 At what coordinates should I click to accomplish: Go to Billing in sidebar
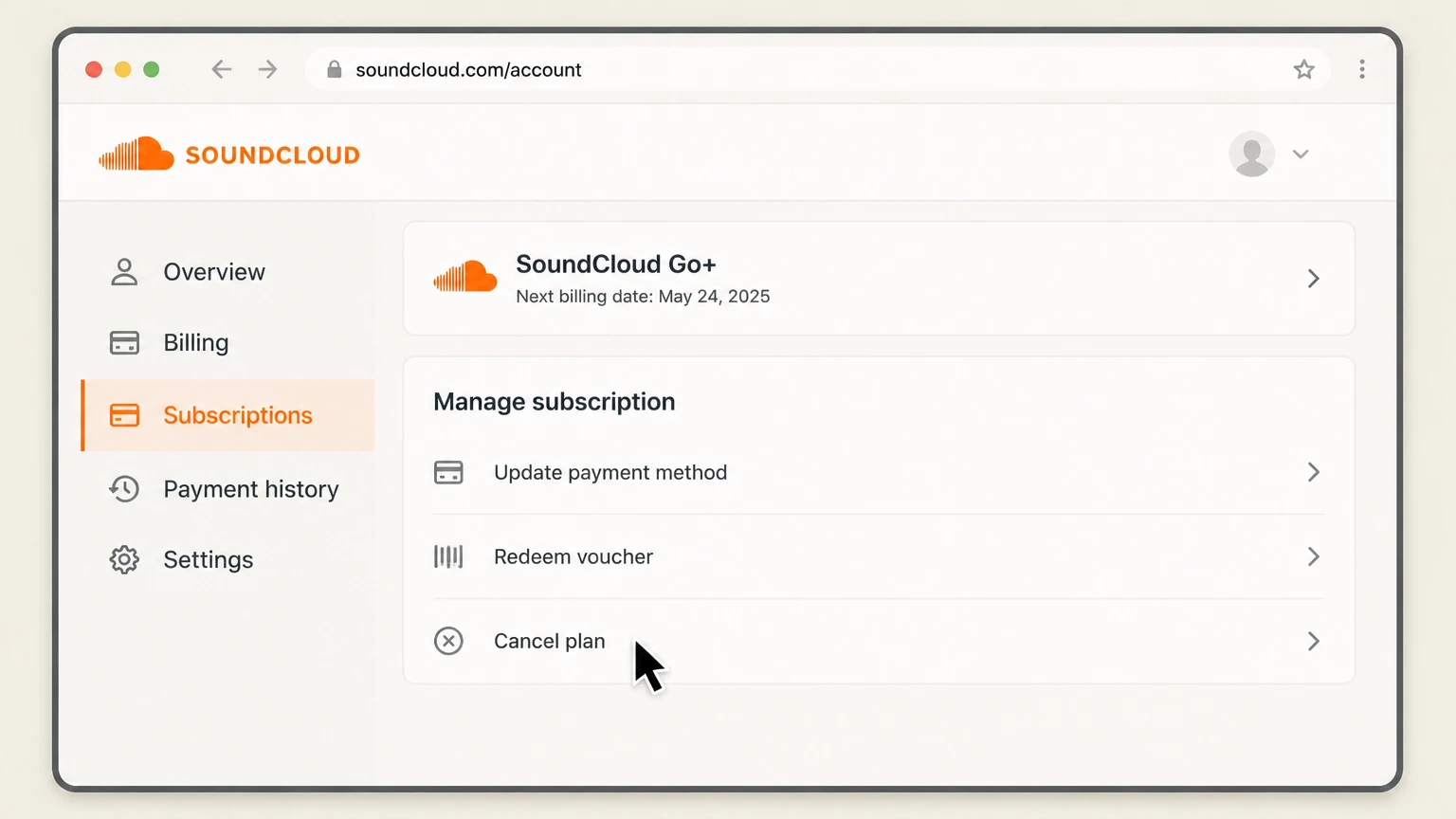[x=227, y=342]
